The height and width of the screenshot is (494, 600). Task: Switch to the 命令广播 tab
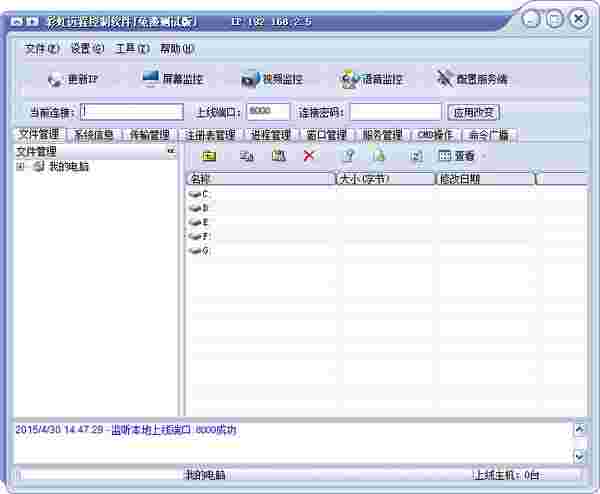point(489,135)
